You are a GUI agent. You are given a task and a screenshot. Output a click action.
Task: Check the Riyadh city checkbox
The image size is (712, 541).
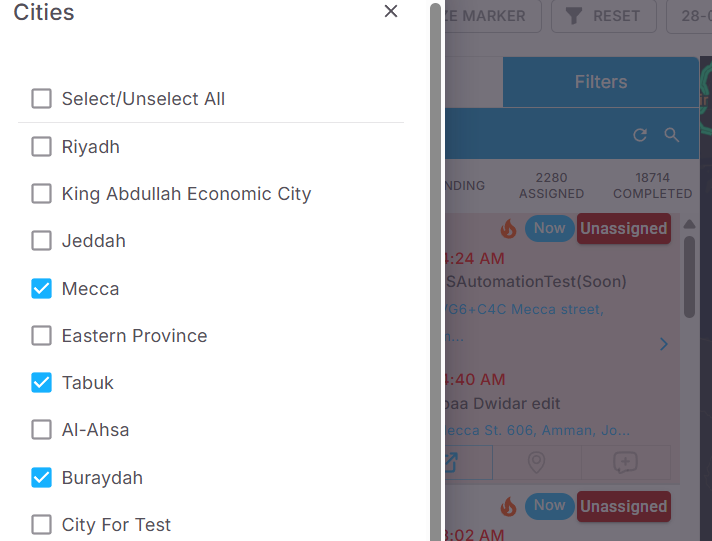tap(41, 147)
